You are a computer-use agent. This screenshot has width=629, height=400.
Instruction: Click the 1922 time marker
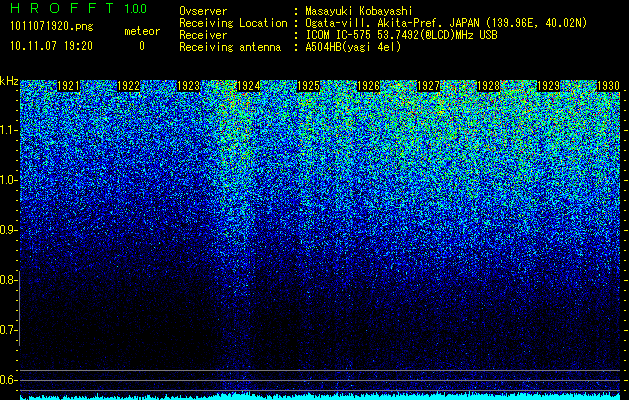click(x=128, y=86)
